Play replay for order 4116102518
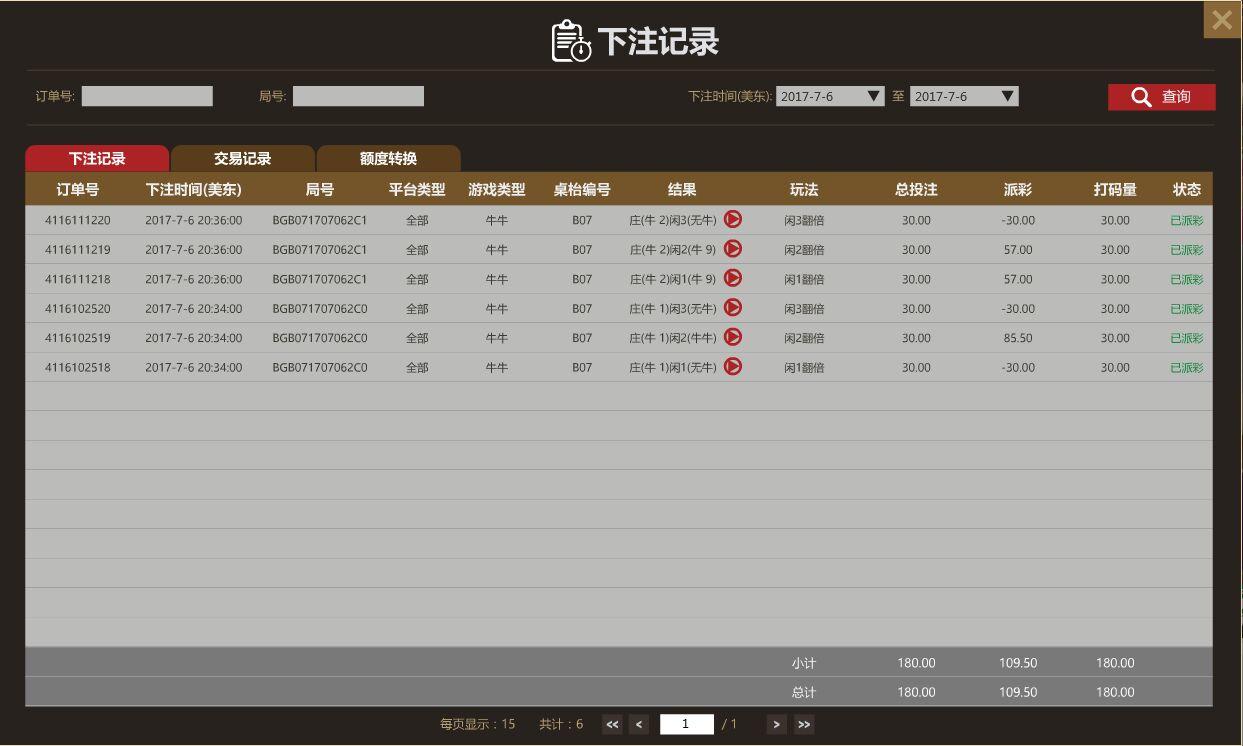1243x746 pixels. [733, 367]
